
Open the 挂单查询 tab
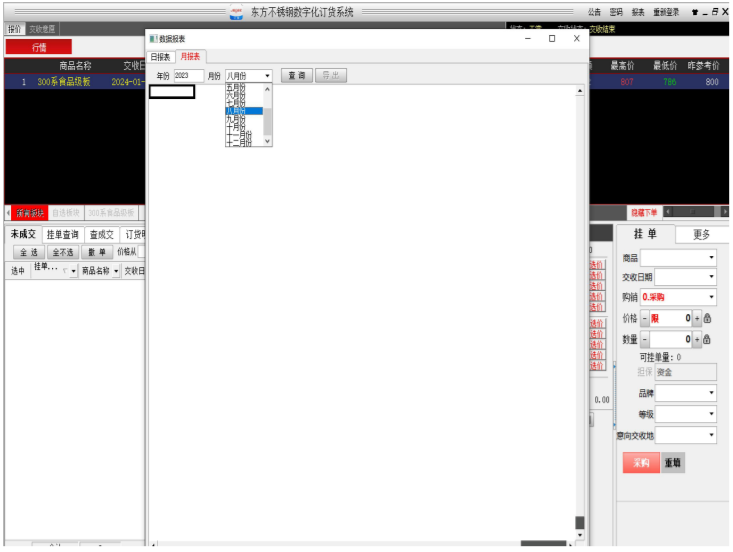62,234
